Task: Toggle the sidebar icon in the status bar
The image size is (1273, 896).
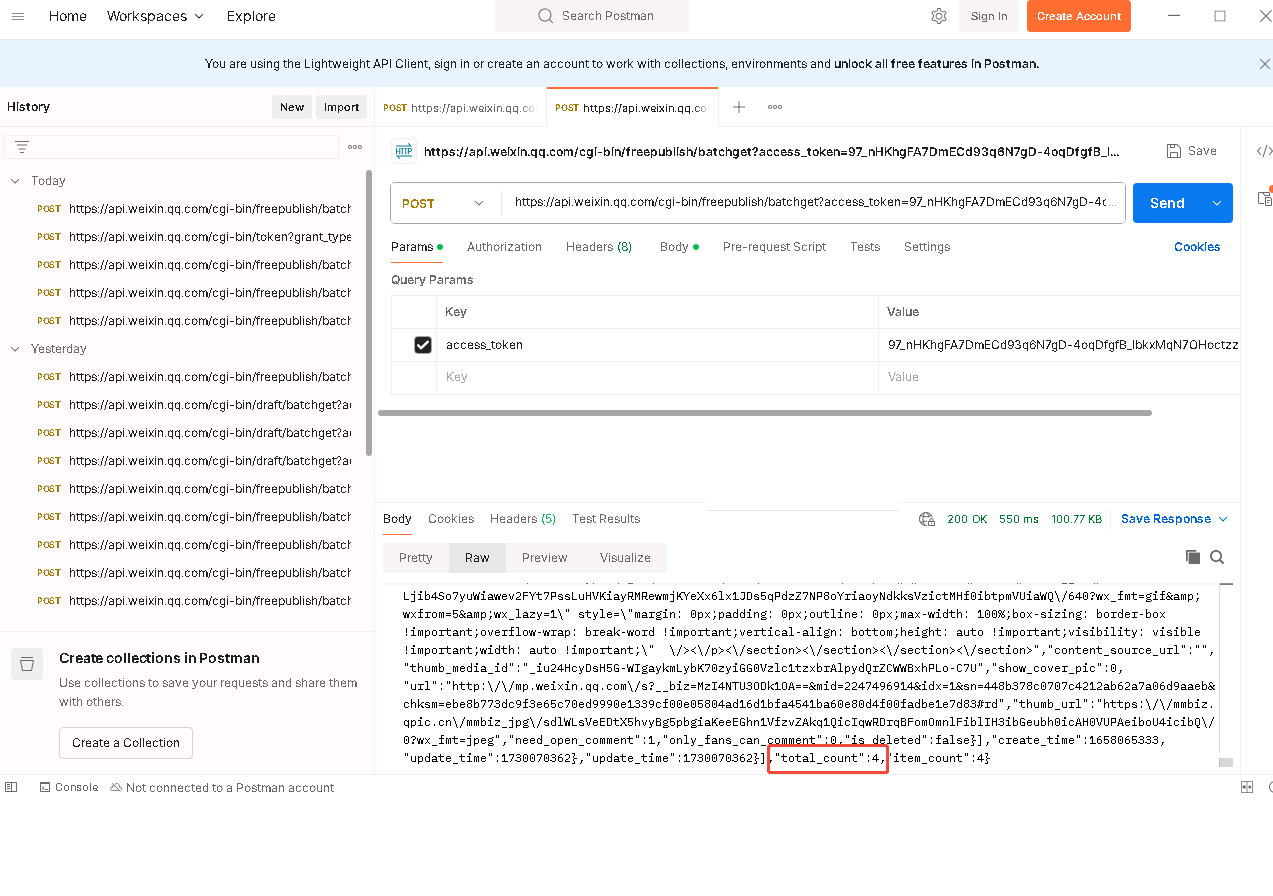Action: tap(12, 788)
